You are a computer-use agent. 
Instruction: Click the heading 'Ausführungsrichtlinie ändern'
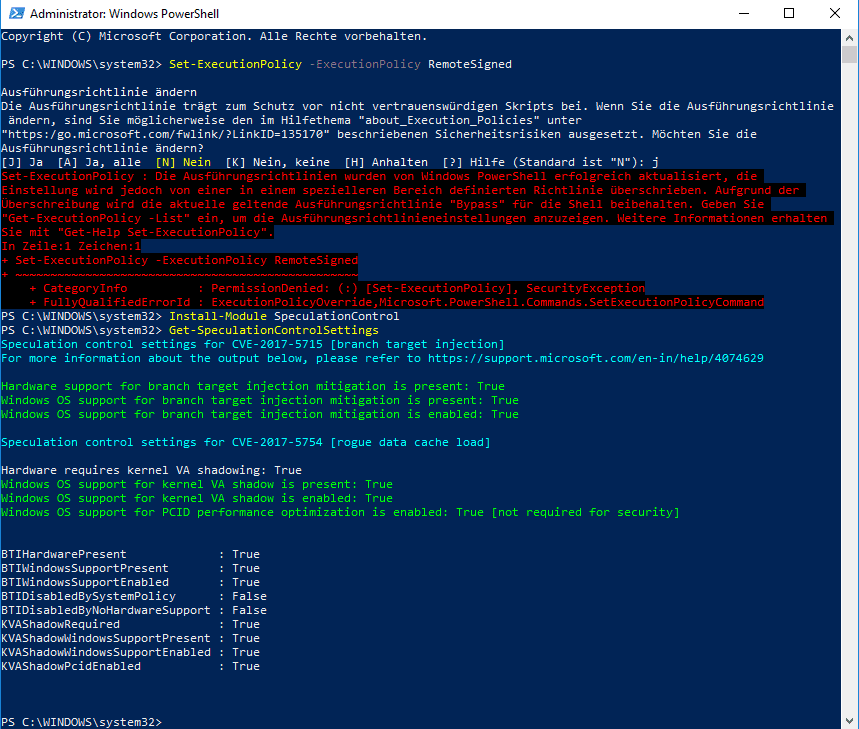coord(99,92)
